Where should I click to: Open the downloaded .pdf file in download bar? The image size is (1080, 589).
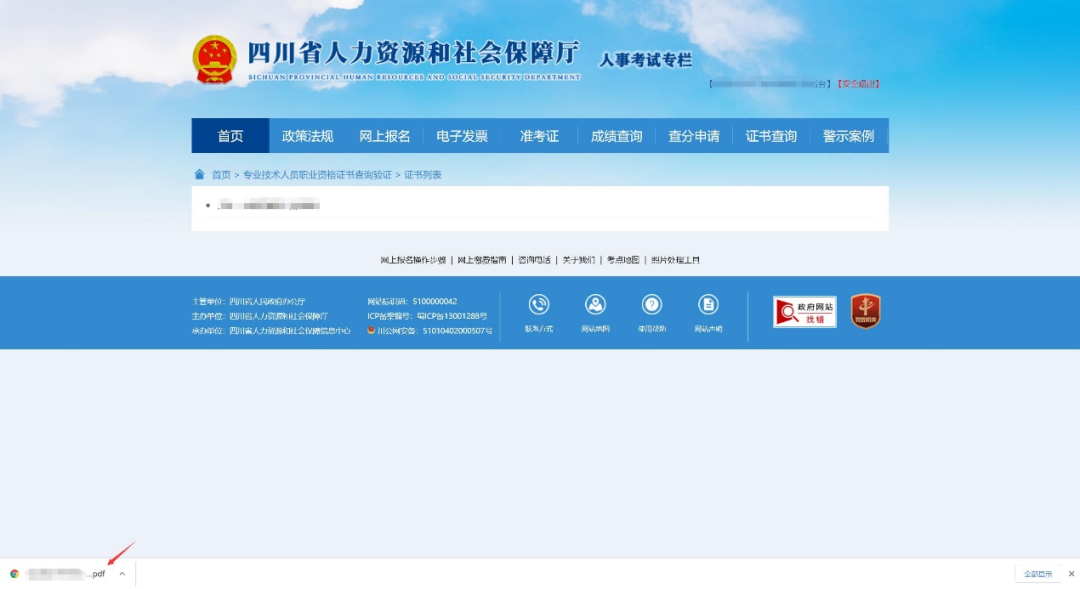tap(65, 574)
